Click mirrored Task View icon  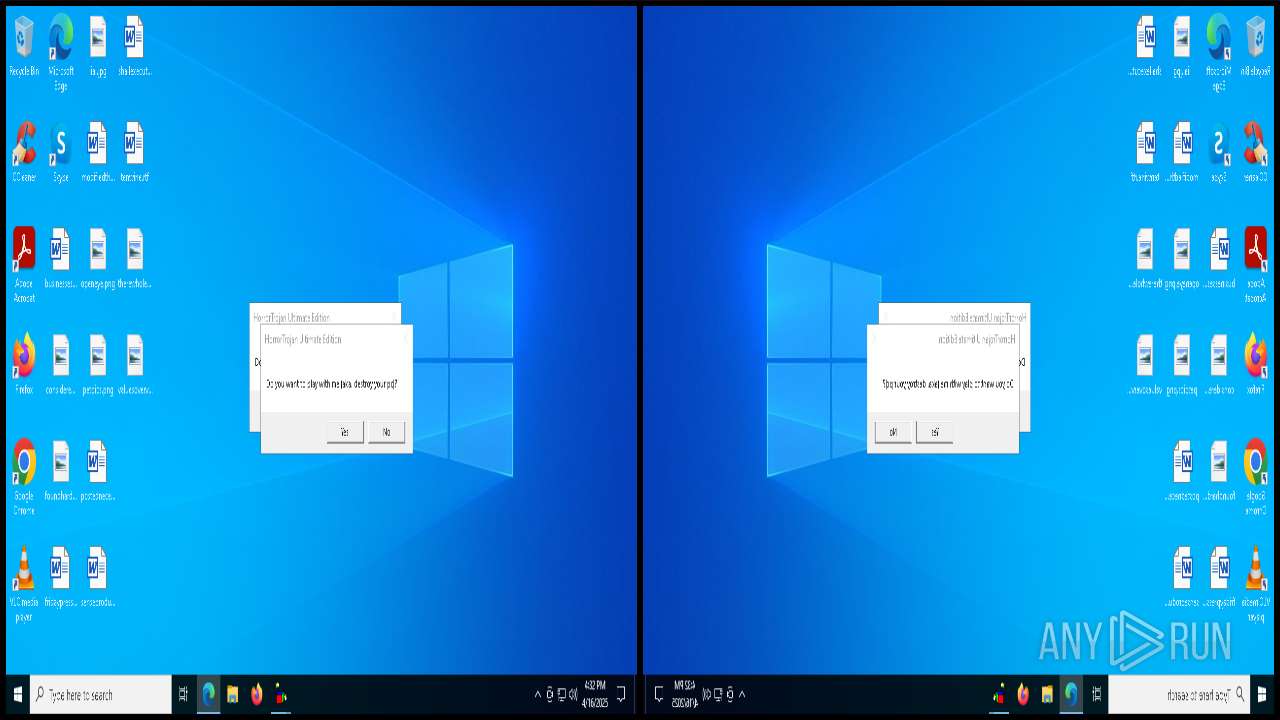1096,694
